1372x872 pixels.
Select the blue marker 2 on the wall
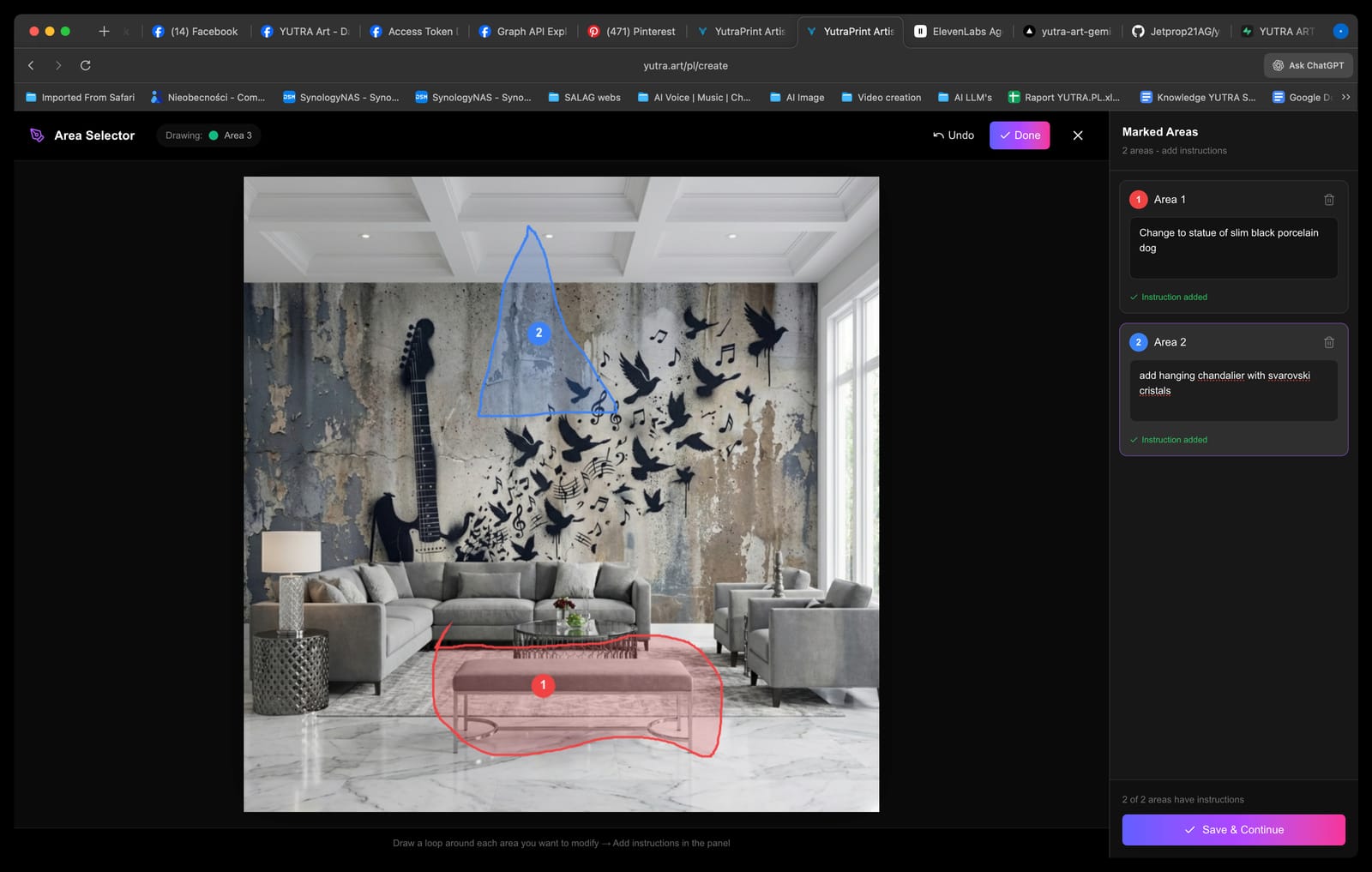click(539, 333)
